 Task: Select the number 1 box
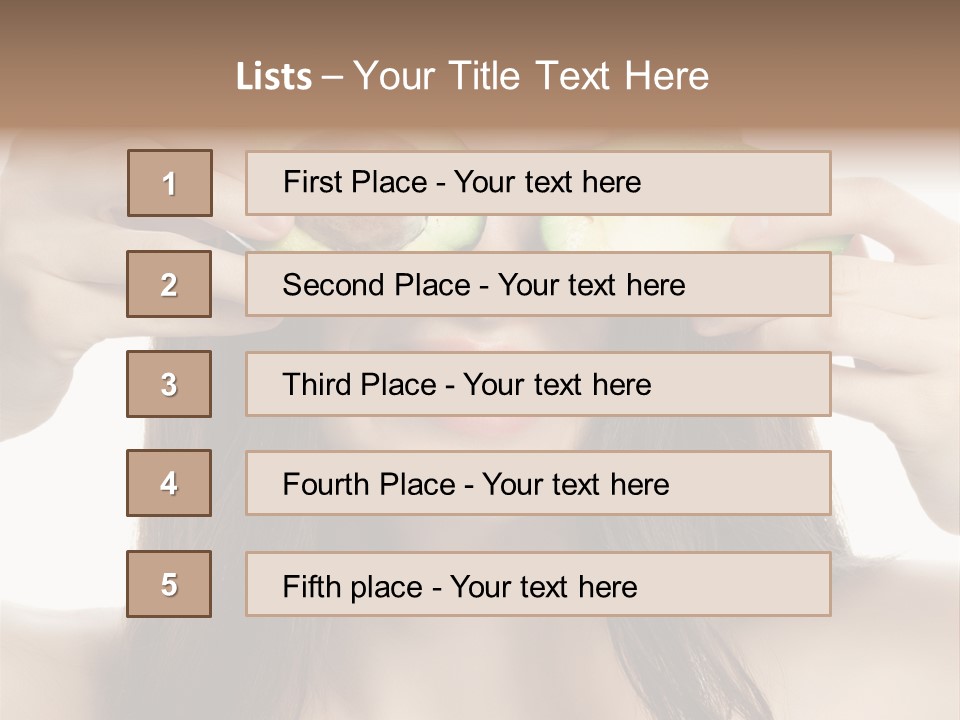170,183
